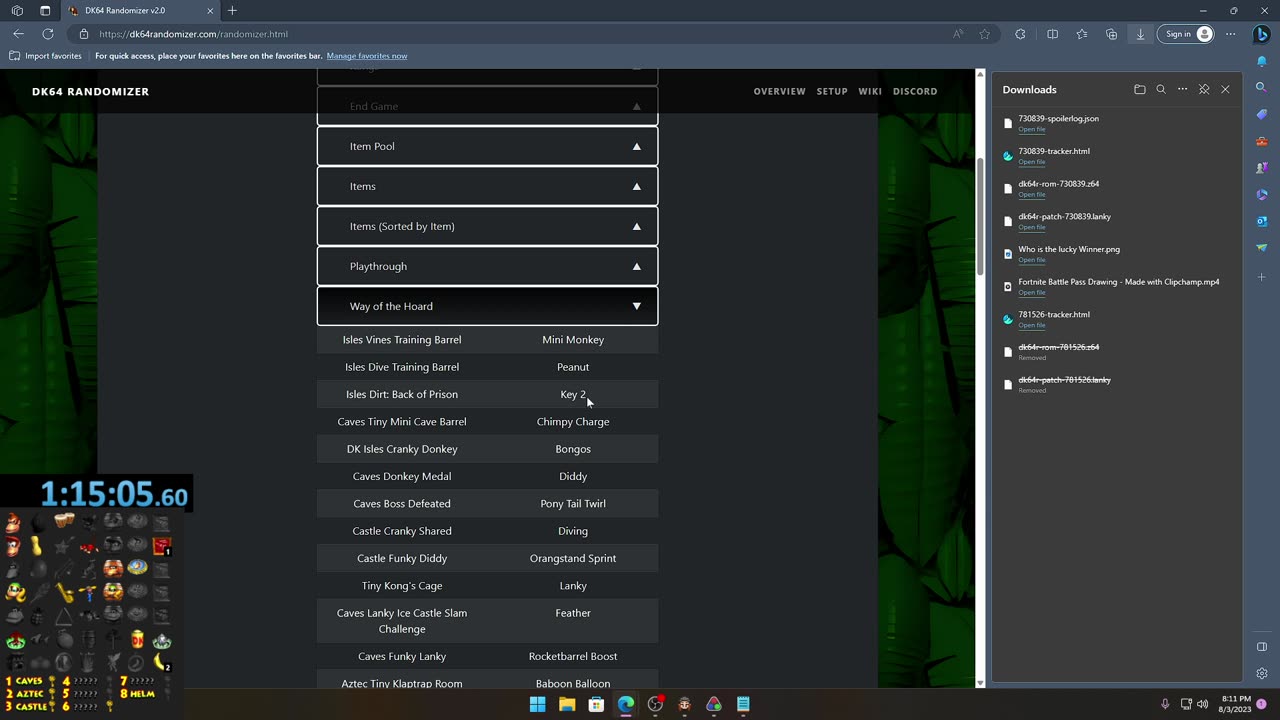This screenshot has height=720, width=1280.
Task: Open the Collections icon in toolbar
Action: point(1111,34)
